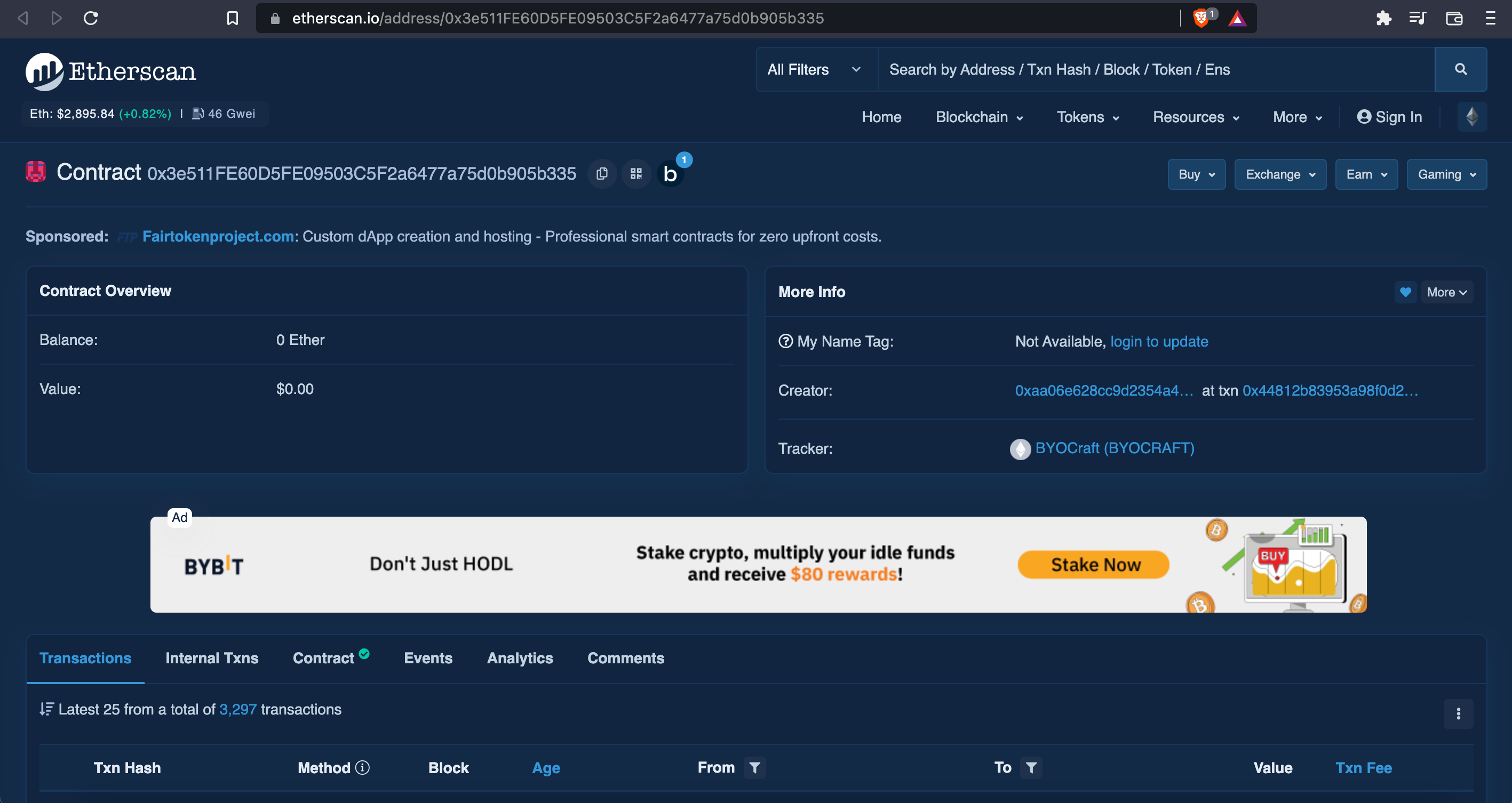Click the contract identicon avatar
Viewport: 1512px width, 803px height.
[x=36, y=172]
